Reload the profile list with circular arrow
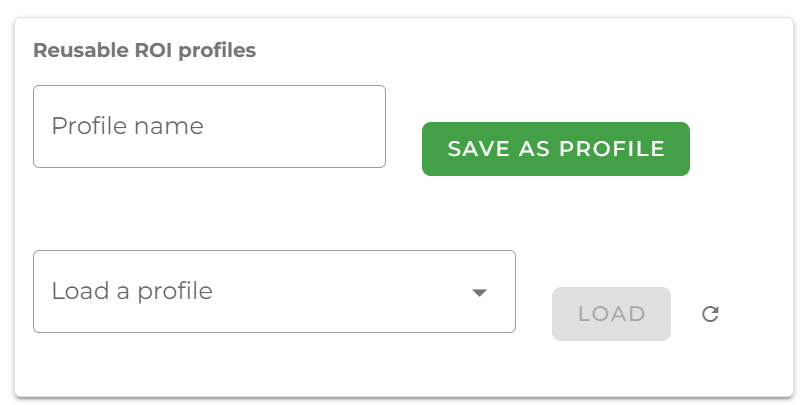This screenshot has height=405, width=804. pyautogui.click(x=710, y=314)
